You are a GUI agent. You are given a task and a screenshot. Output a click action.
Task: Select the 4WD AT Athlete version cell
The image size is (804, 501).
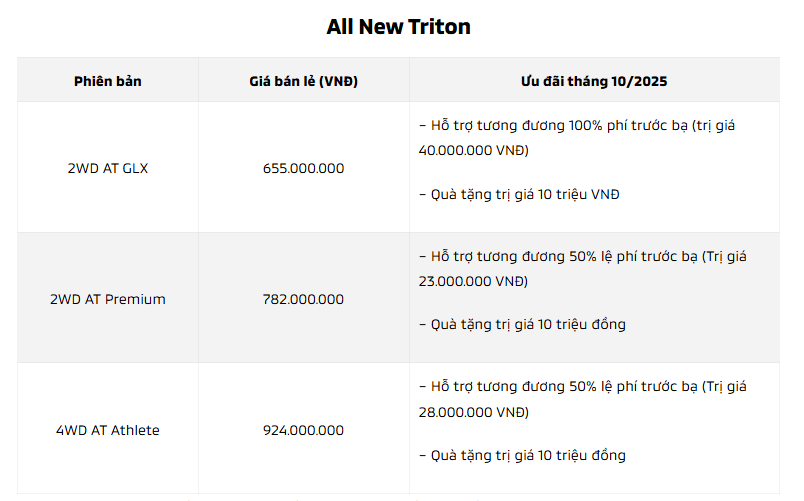click(x=108, y=430)
